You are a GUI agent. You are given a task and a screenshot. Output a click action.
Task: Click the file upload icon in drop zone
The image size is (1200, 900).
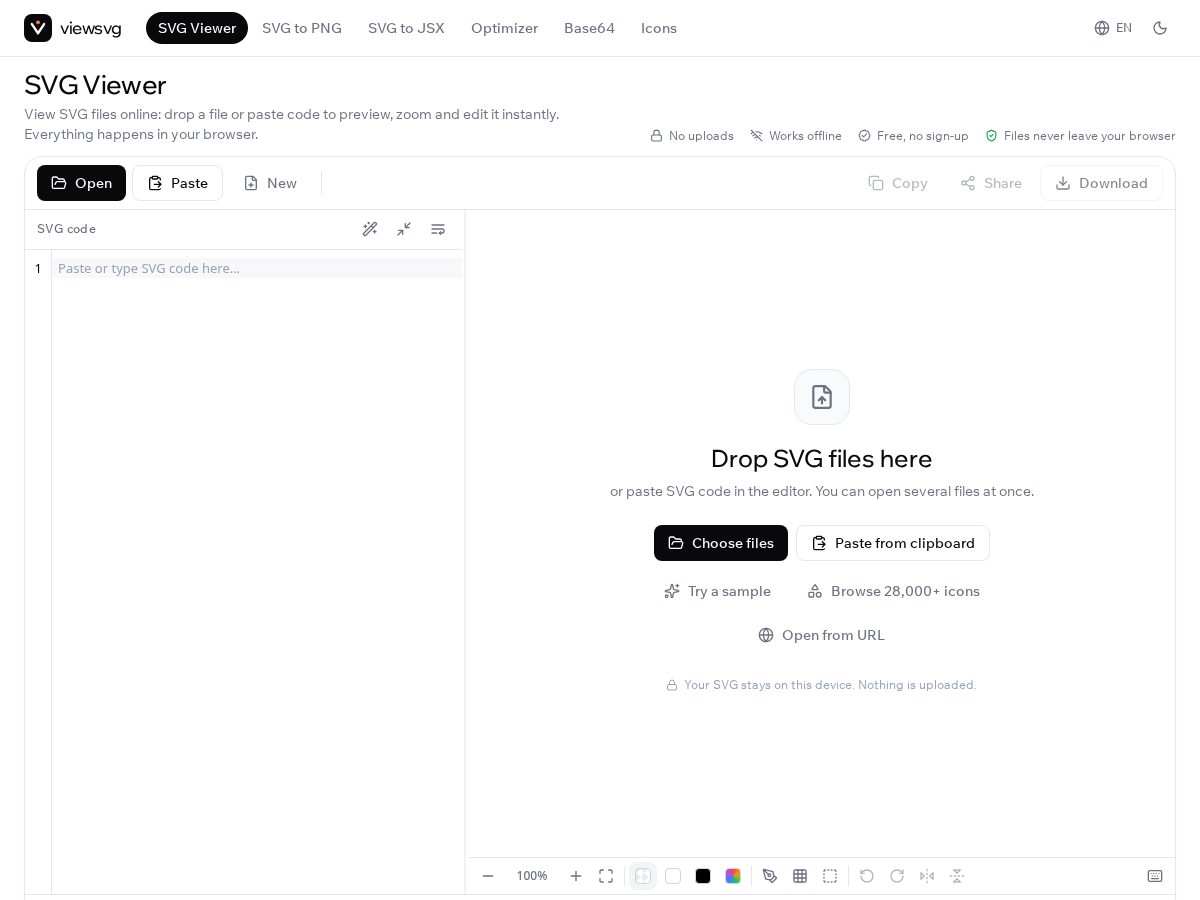point(822,397)
